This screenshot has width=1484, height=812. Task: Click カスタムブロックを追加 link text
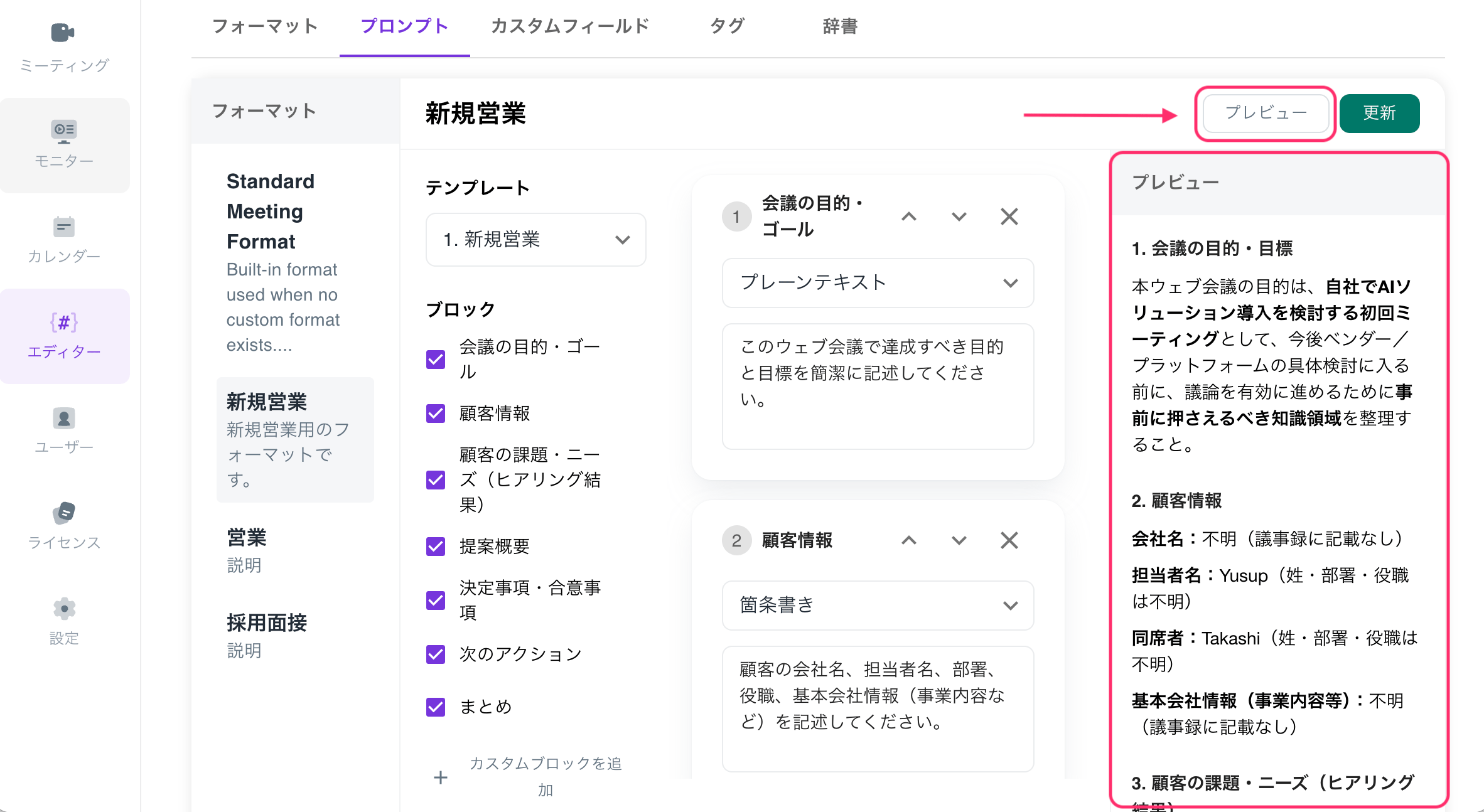[546, 777]
